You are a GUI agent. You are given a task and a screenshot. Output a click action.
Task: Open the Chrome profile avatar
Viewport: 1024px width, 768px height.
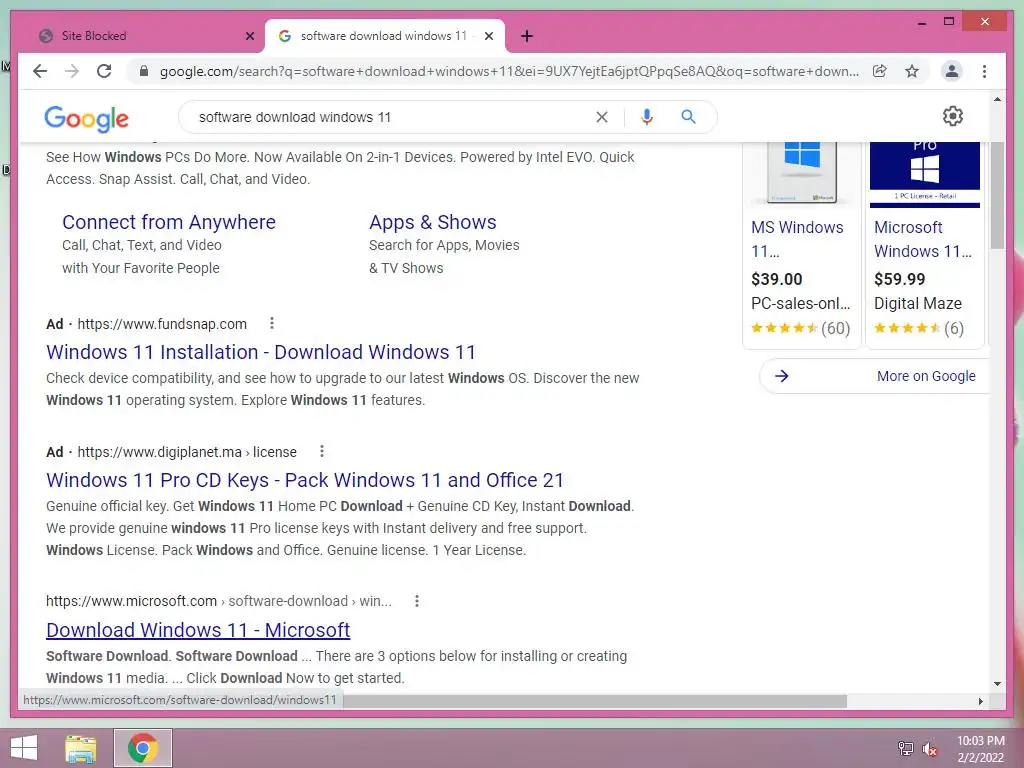[952, 71]
